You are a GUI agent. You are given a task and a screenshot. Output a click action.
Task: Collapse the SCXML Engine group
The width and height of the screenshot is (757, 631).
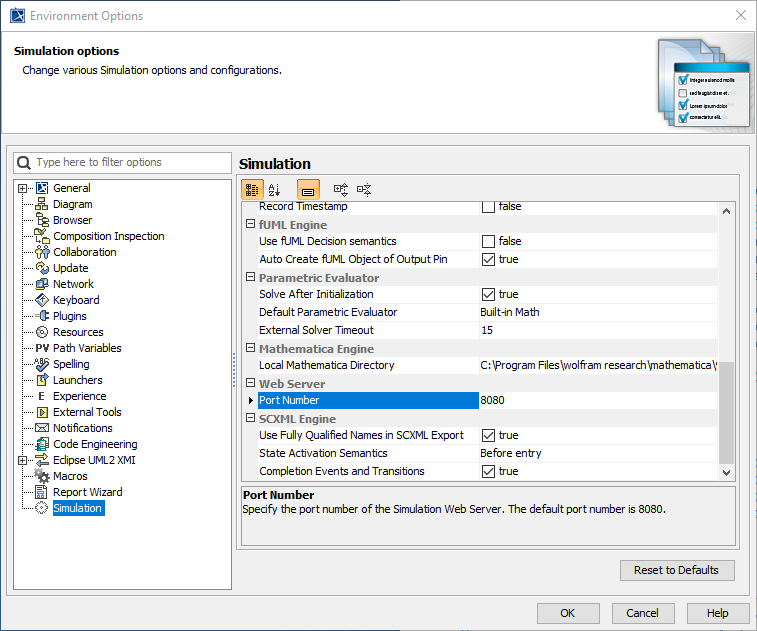(250, 418)
